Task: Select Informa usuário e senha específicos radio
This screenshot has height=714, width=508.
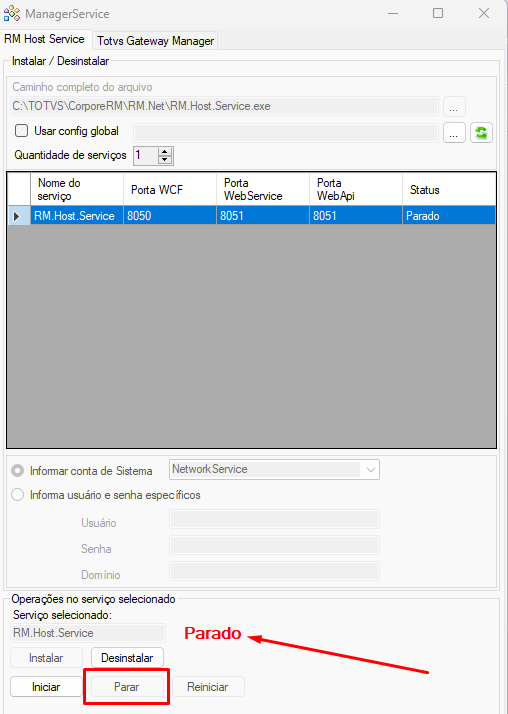Action: coord(18,495)
